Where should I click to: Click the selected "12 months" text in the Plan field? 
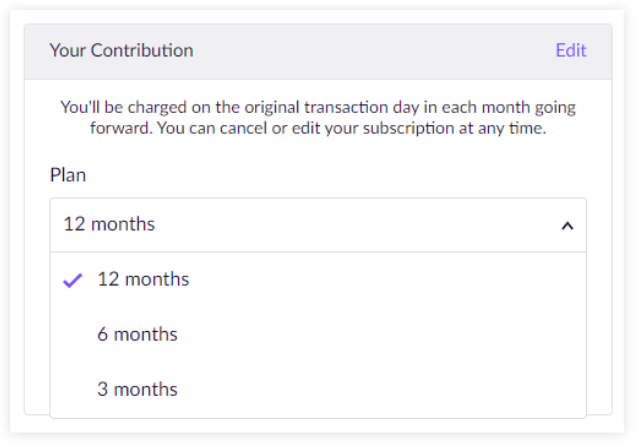click(109, 225)
